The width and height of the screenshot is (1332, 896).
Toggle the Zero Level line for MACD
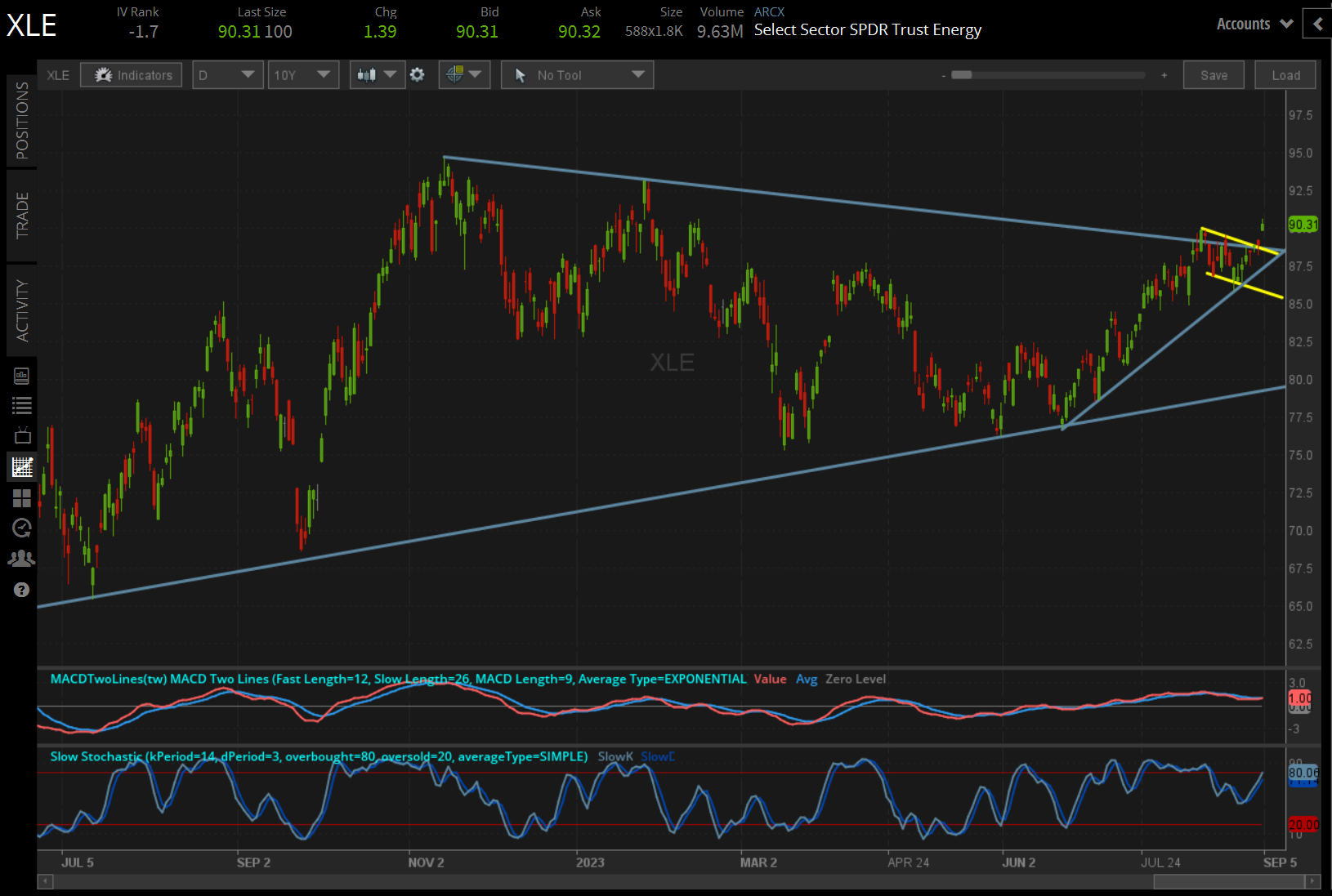click(855, 679)
